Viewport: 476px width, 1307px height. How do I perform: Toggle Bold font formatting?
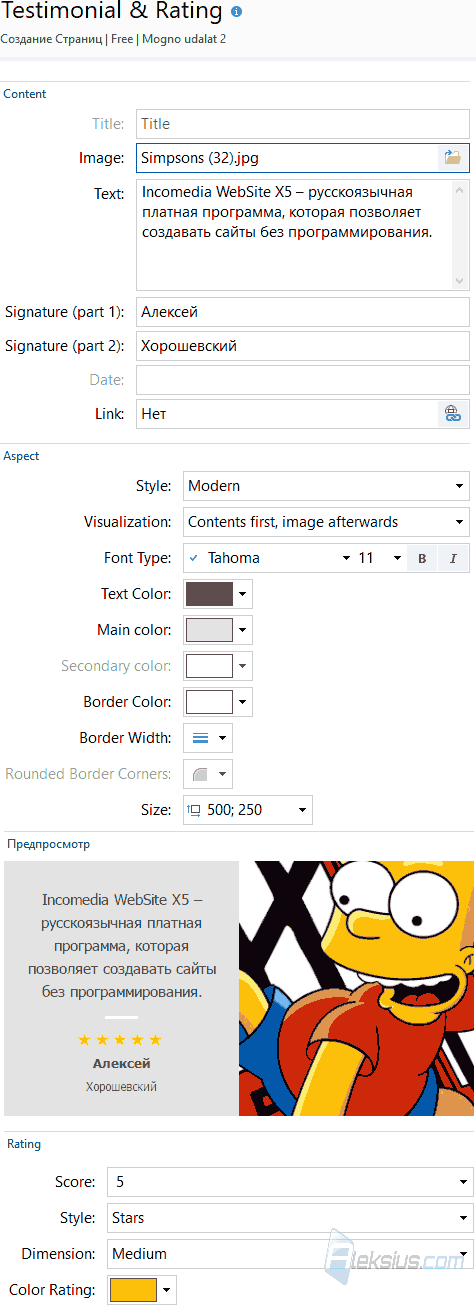pyautogui.click(x=422, y=558)
